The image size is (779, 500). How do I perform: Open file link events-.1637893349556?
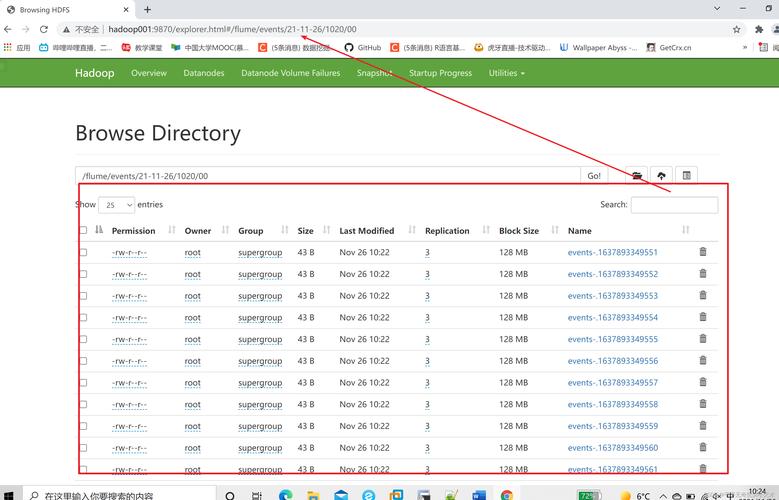pyautogui.click(x=613, y=361)
